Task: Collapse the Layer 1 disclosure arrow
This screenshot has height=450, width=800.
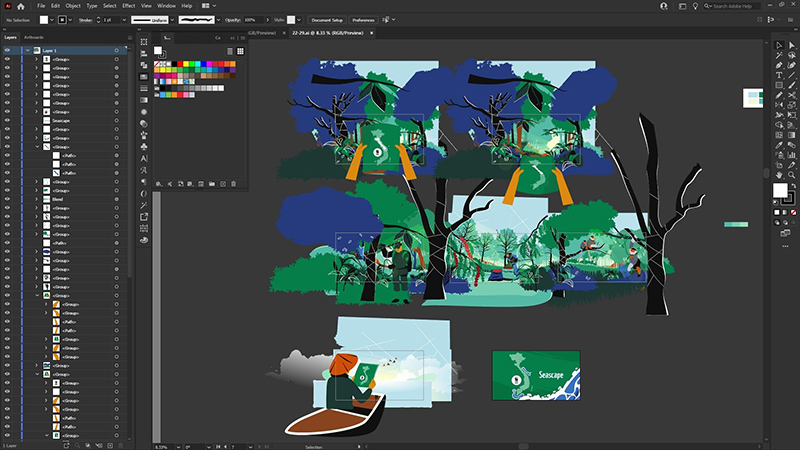Action: pyautogui.click(x=28, y=51)
